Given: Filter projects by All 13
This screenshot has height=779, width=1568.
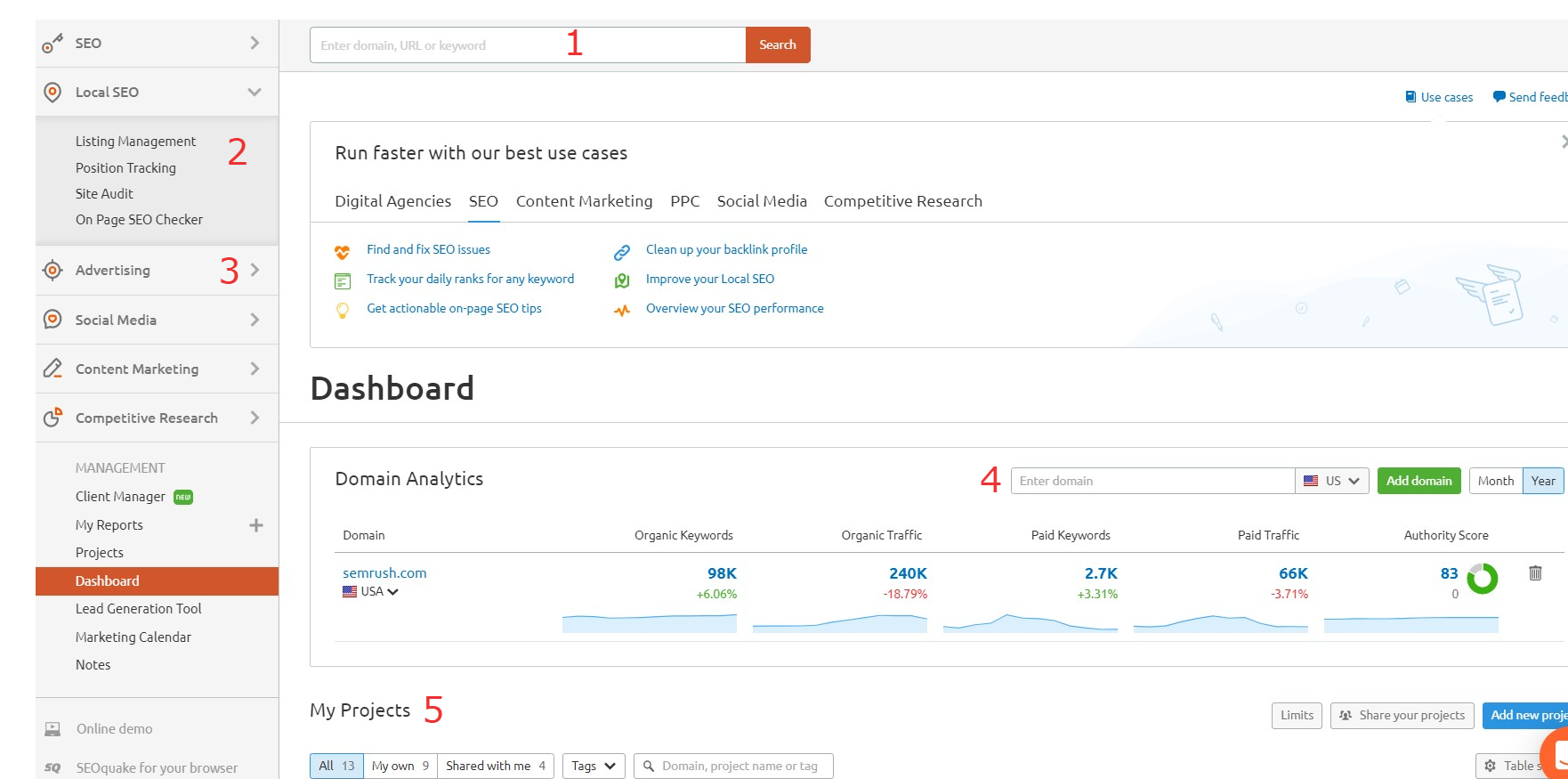Looking at the screenshot, I should tap(336, 766).
